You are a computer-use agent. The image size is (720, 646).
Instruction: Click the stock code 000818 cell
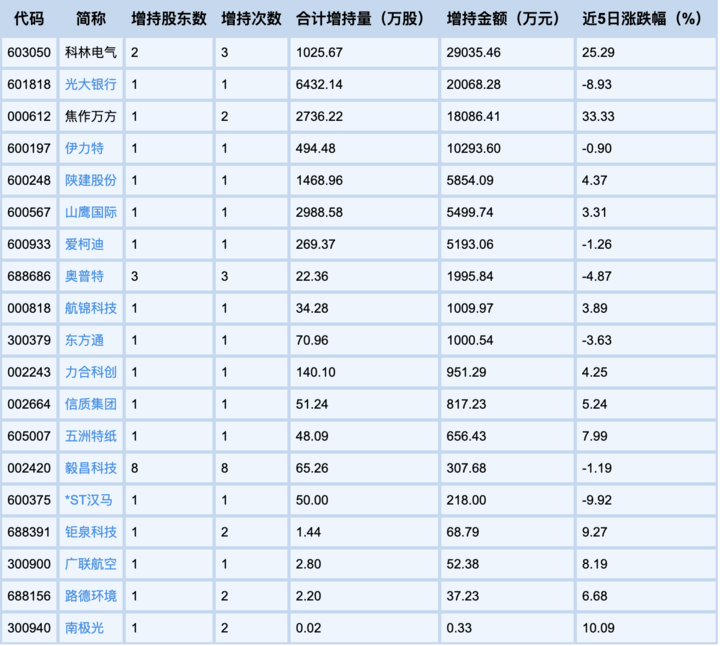29,308
